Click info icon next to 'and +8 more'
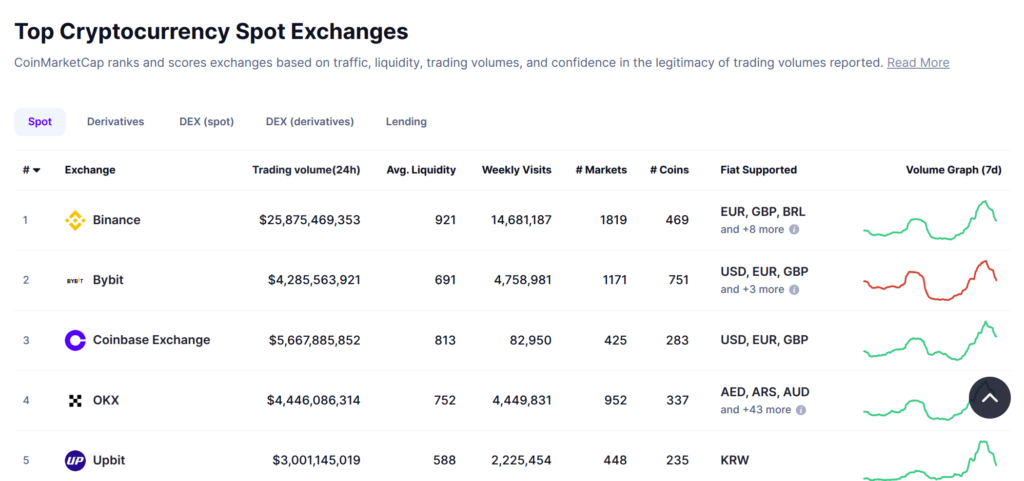 click(794, 230)
